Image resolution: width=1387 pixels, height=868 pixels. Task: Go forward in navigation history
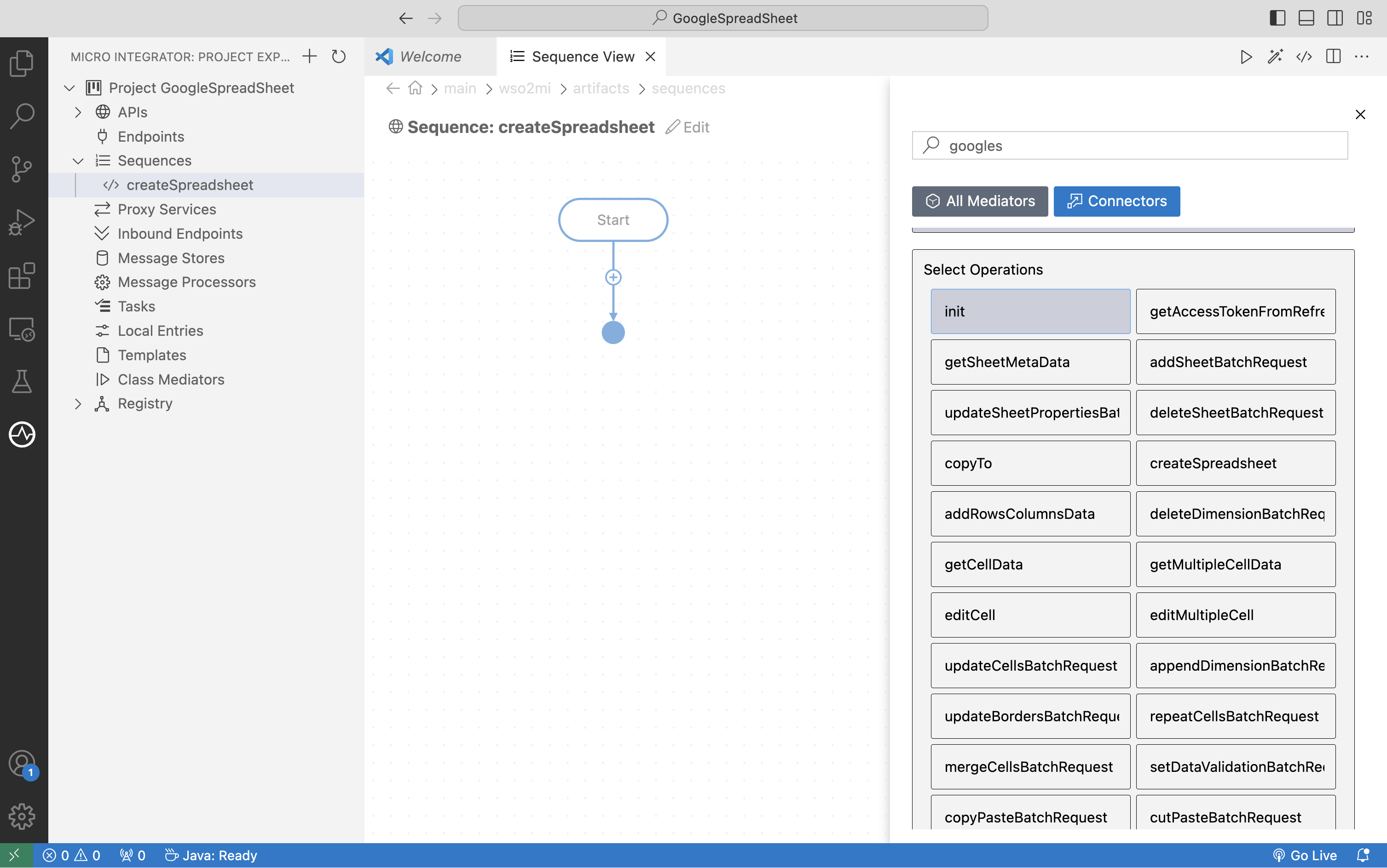pyautogui.click(x=435, y=18)
